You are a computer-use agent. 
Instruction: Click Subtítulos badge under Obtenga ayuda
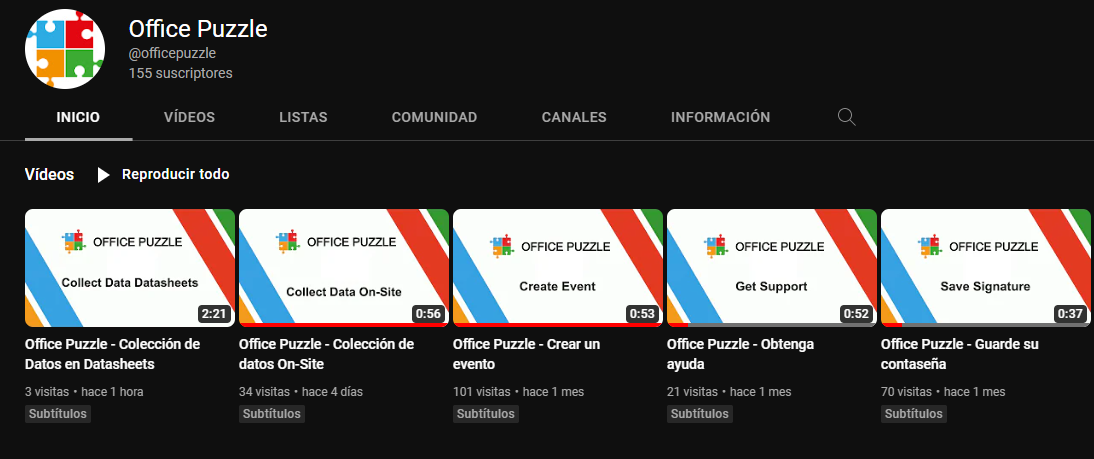pos(700,414)
